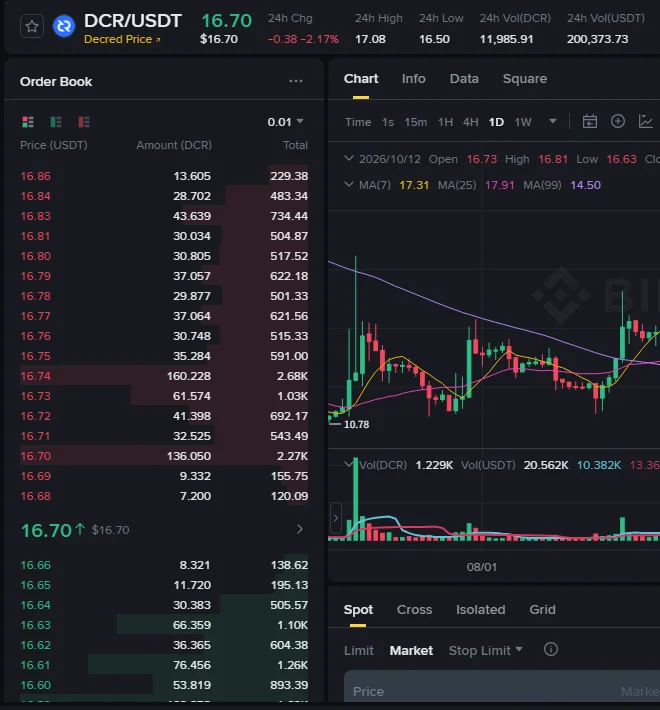Click the 10.78 low price marker on chart
This screenshot has width=660, height=710.
coord(356,425)
